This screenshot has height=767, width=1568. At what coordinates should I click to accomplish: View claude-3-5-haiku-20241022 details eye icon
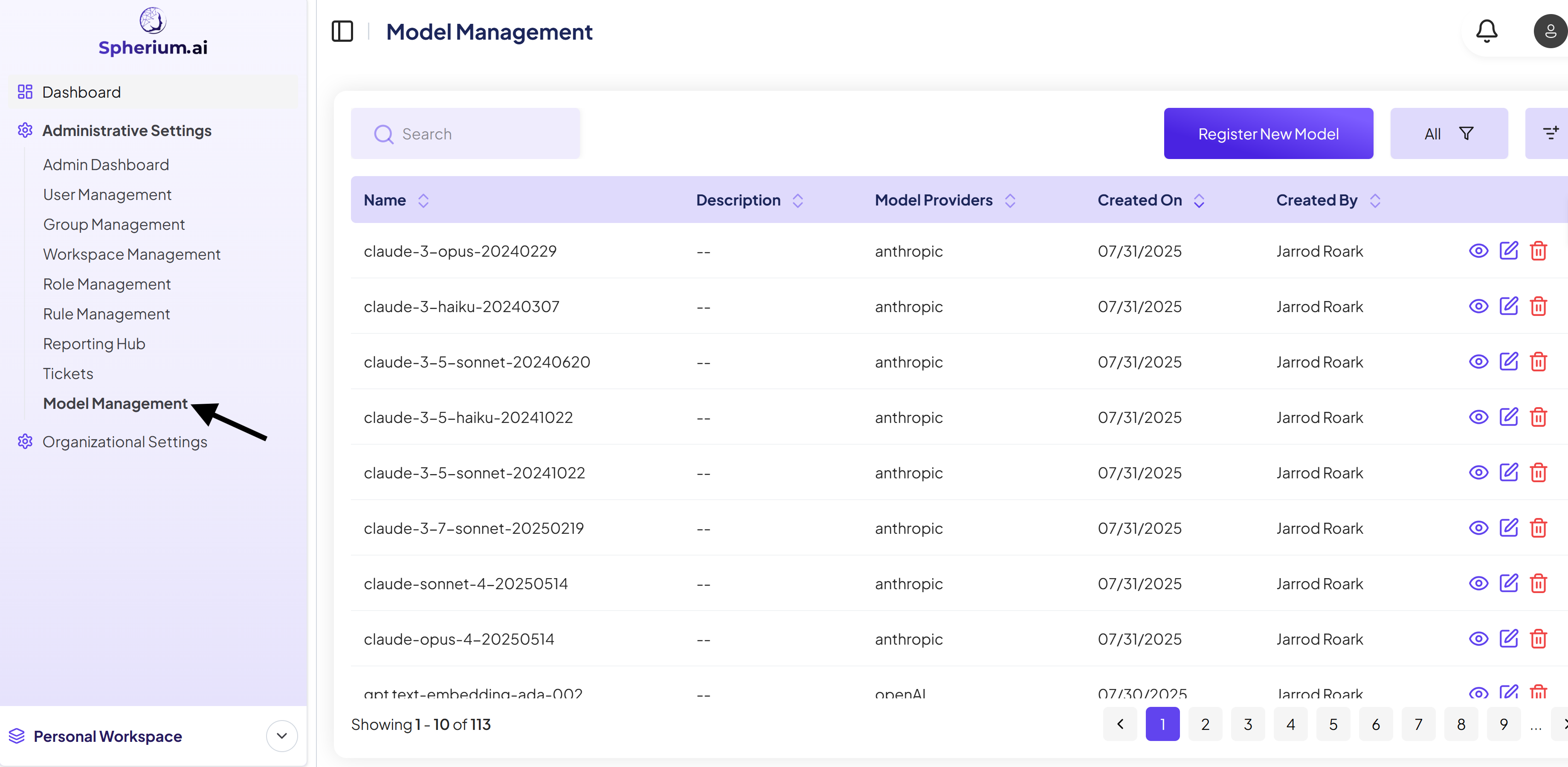pos(1478,417)
